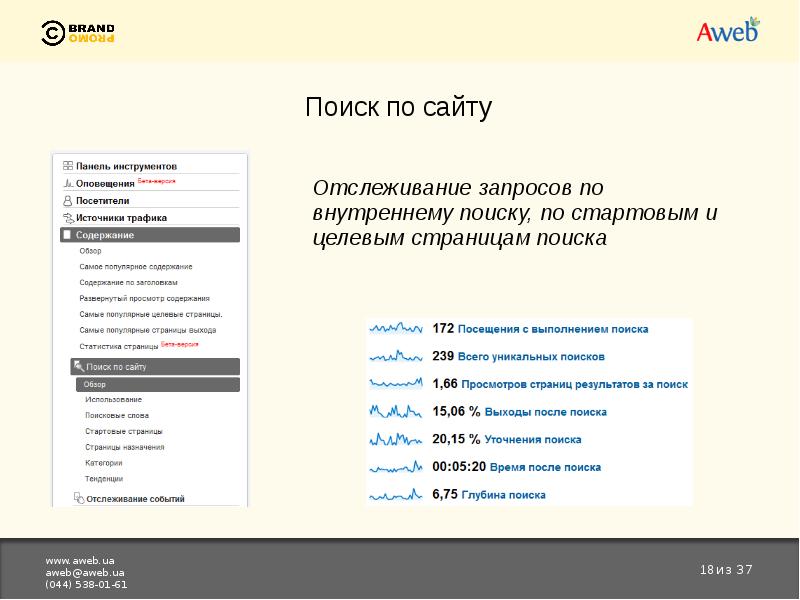800x600 pixels.
Task: Click the Выходы после поиска link
Action: click(548, 411)
